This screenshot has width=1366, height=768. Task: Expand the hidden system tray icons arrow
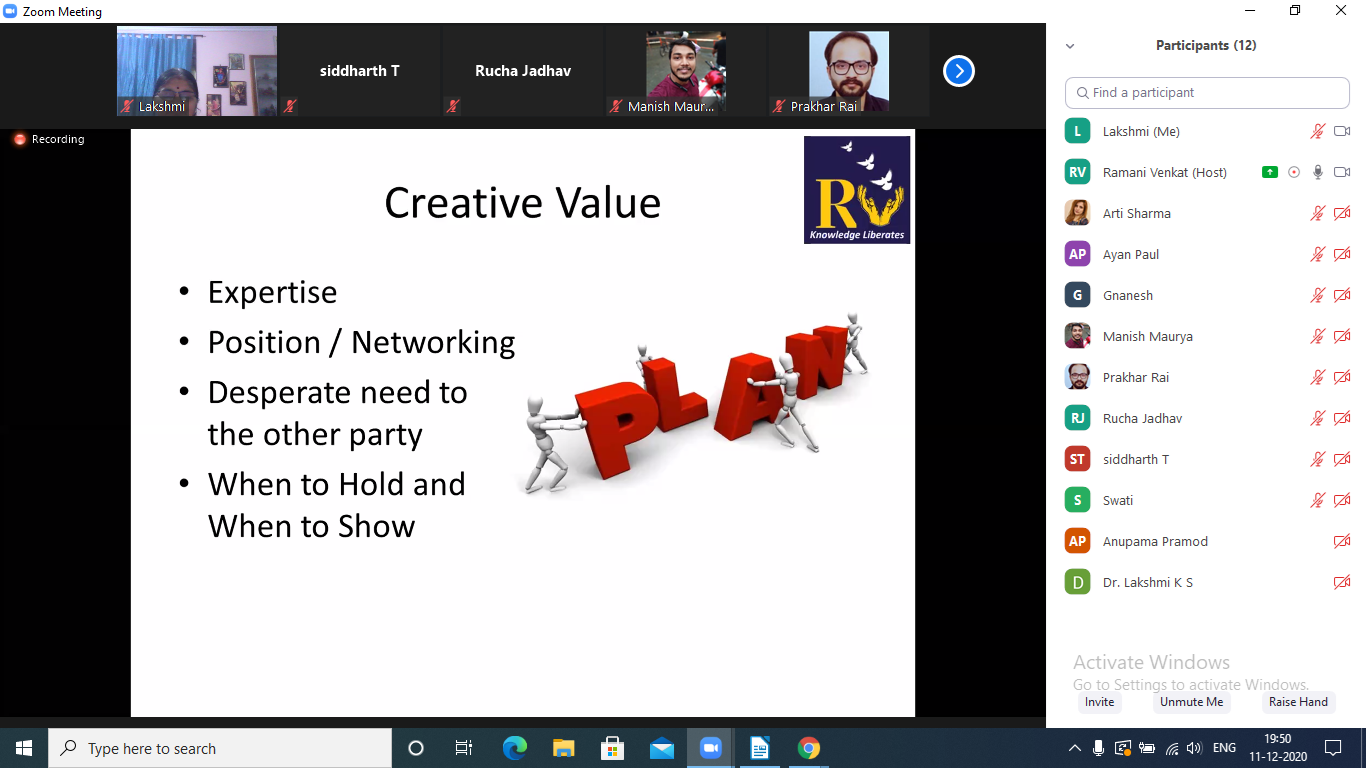pos(1075,748)
